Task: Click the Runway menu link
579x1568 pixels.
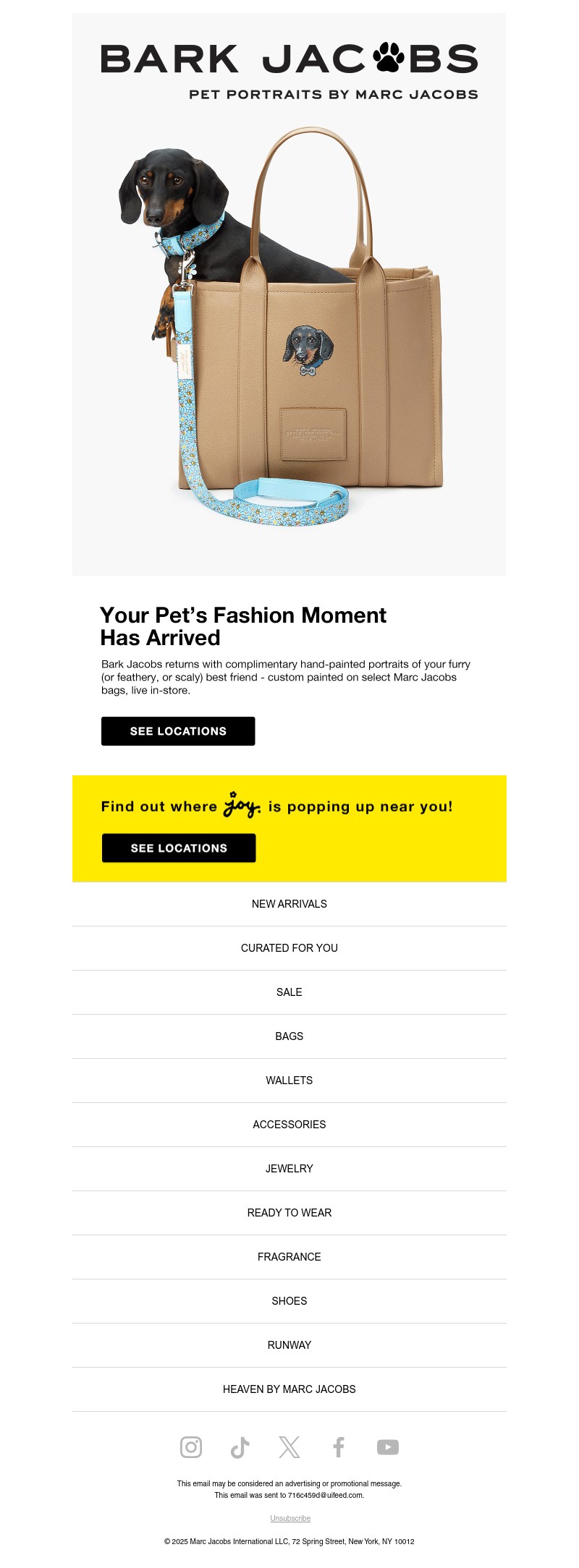Action: tap(289, 1345)
